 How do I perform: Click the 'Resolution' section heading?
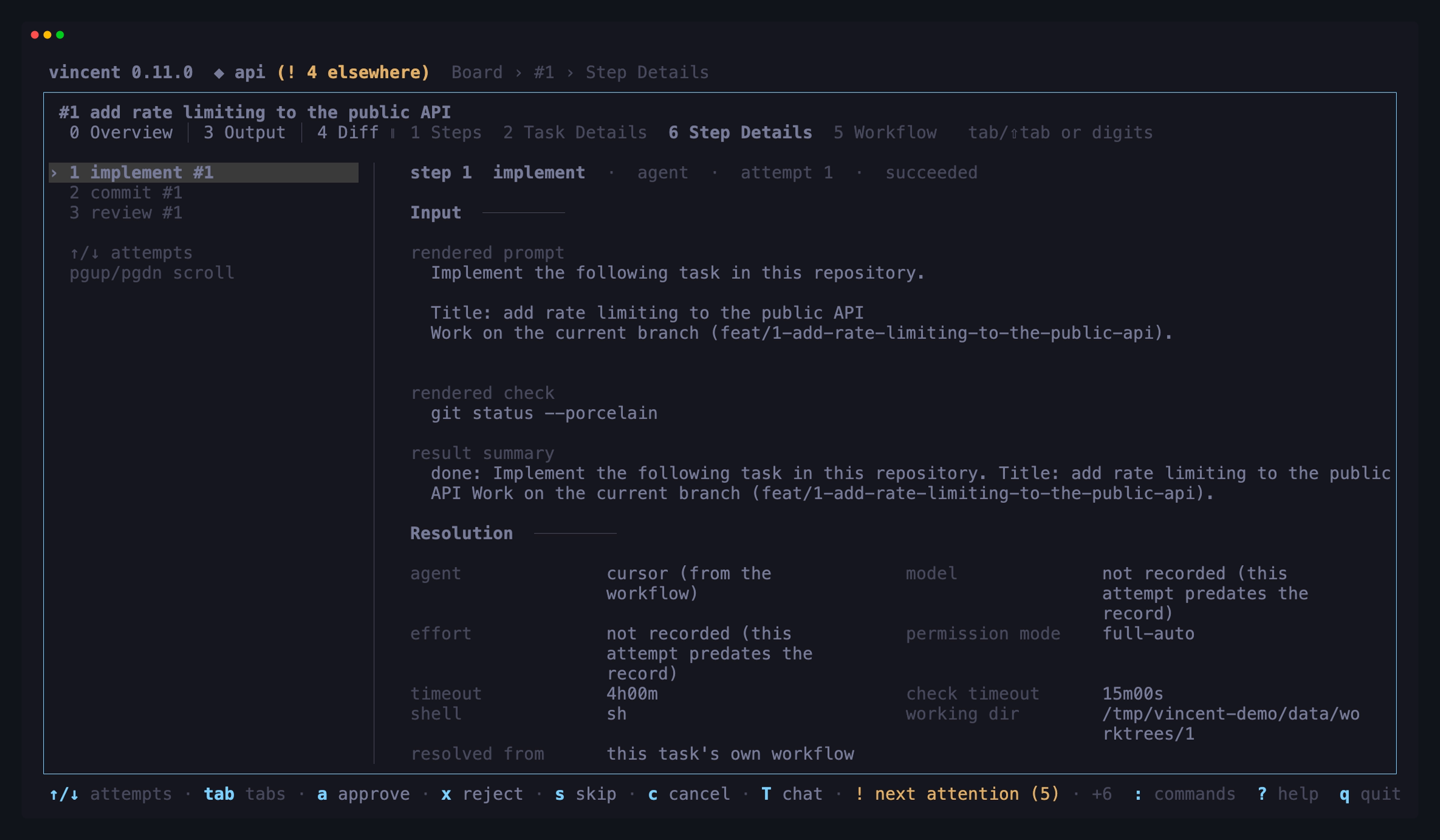click(461, 533)
